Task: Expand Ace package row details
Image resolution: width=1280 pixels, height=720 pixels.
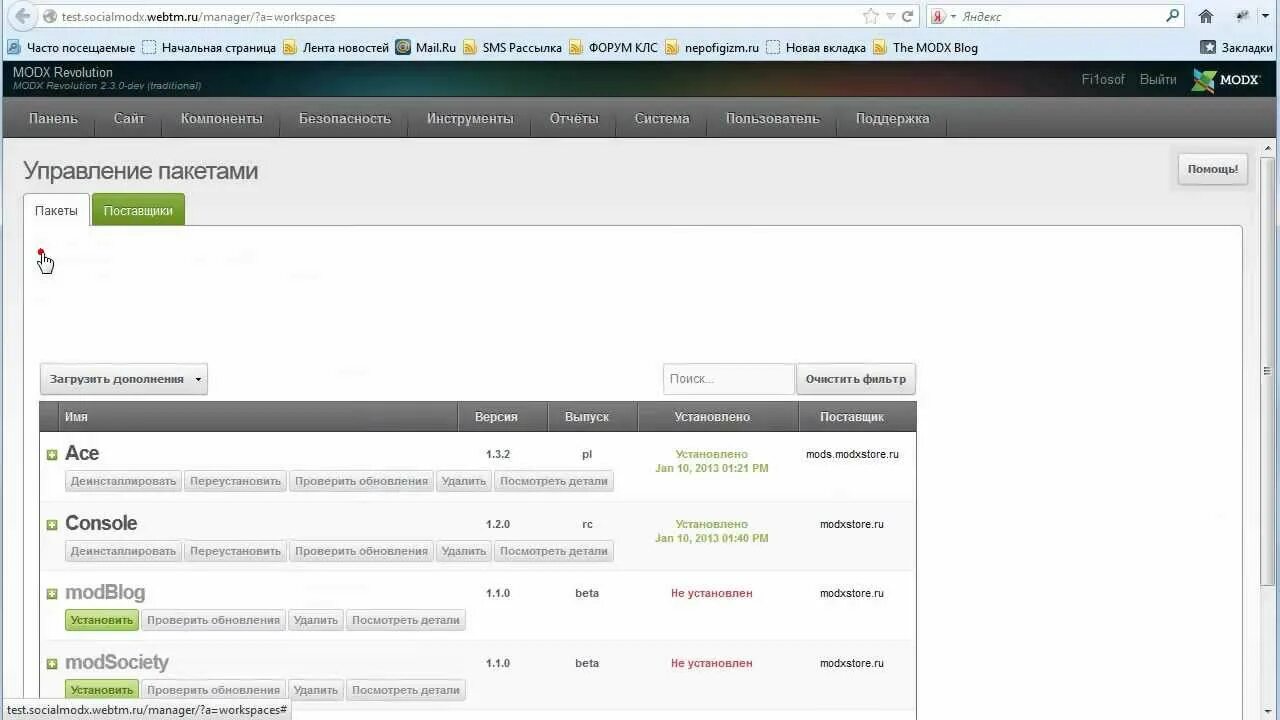Action: click(x=52, y=455)
